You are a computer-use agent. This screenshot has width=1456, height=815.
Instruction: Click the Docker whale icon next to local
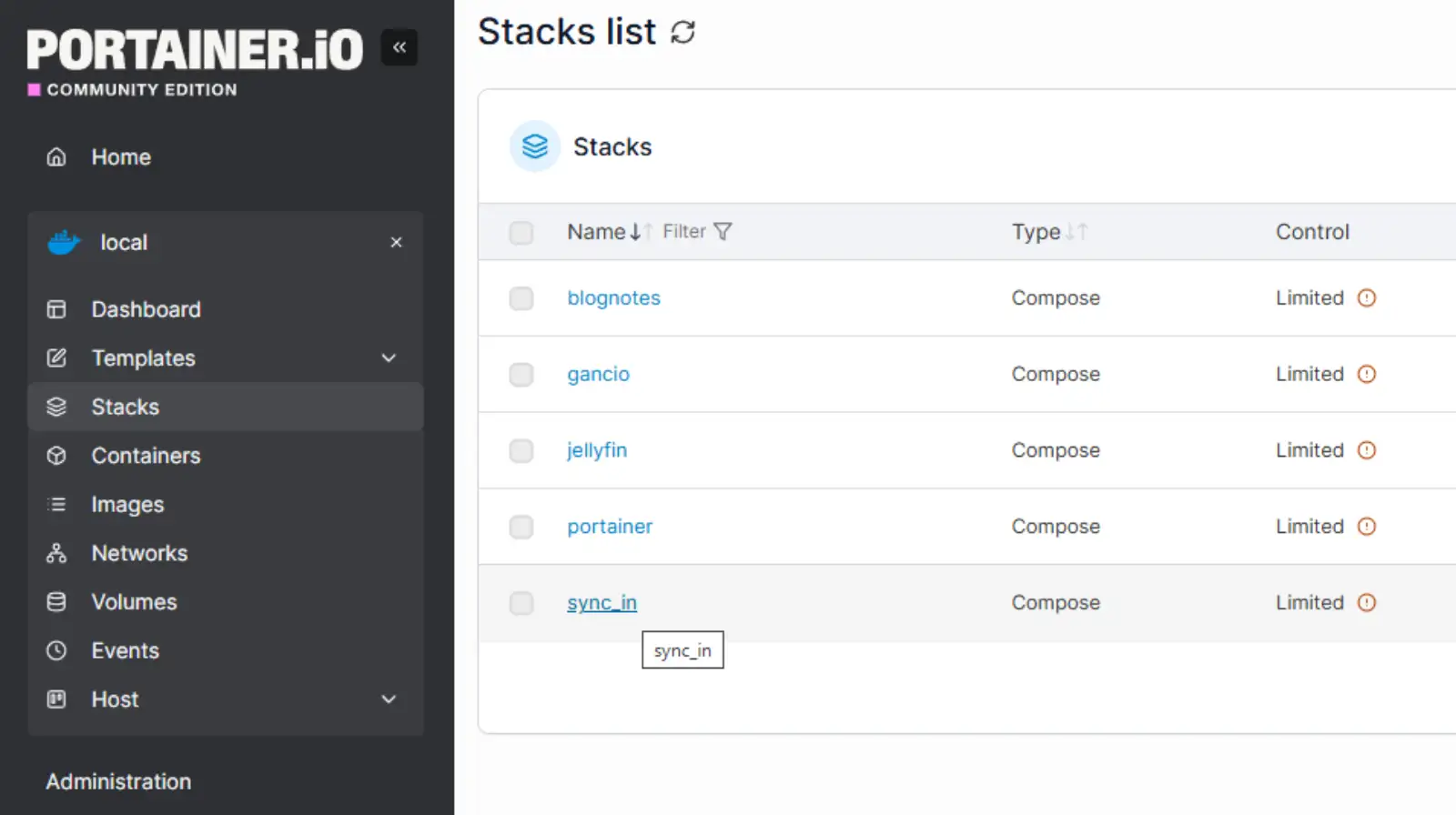[x=64, y=243]
